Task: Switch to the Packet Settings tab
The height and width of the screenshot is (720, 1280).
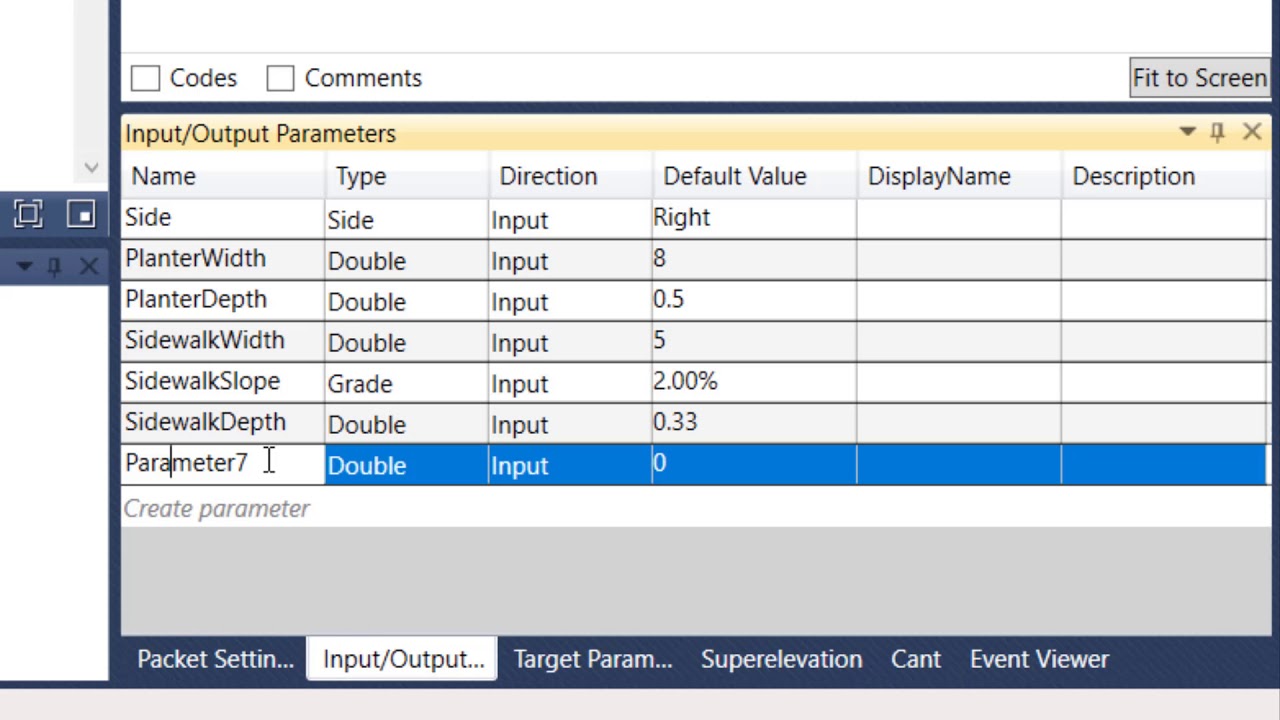Action: point(215,659)
